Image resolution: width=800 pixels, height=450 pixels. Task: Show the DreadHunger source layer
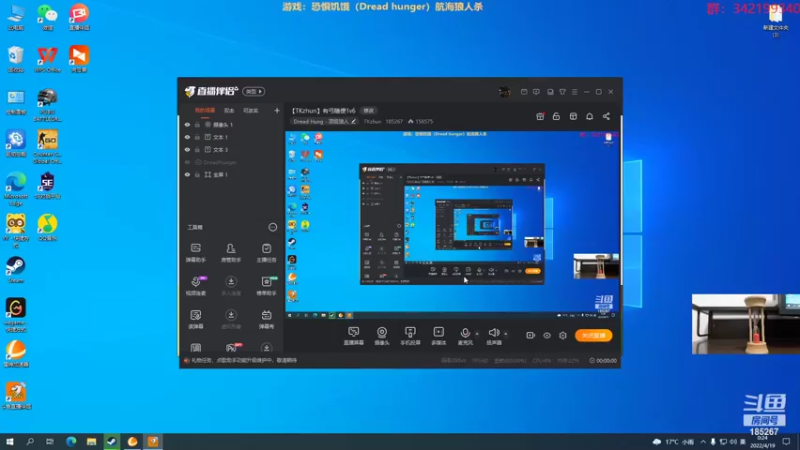pos(187,162)
